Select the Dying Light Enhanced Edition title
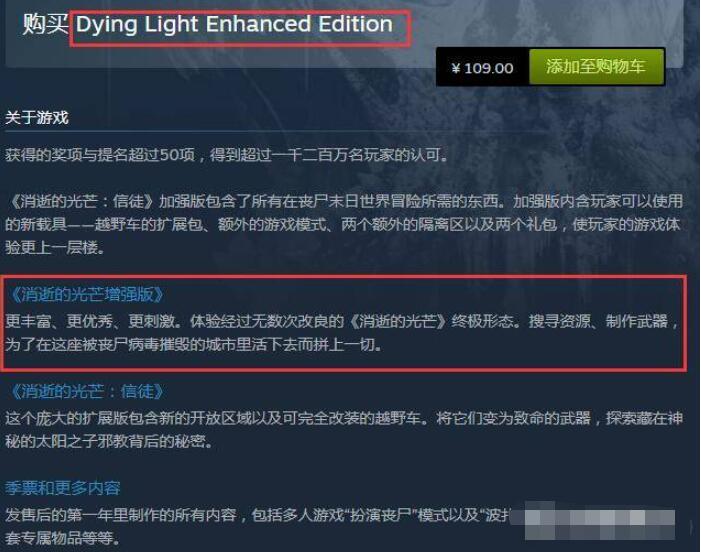This screenshot has height=552, width=701. [234, 24]
